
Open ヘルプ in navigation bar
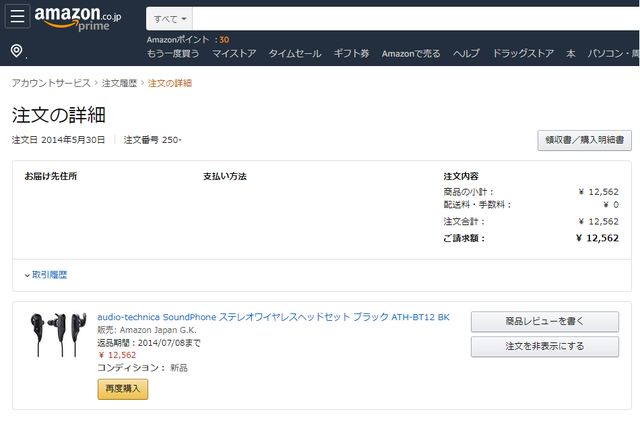click(466, 53)
